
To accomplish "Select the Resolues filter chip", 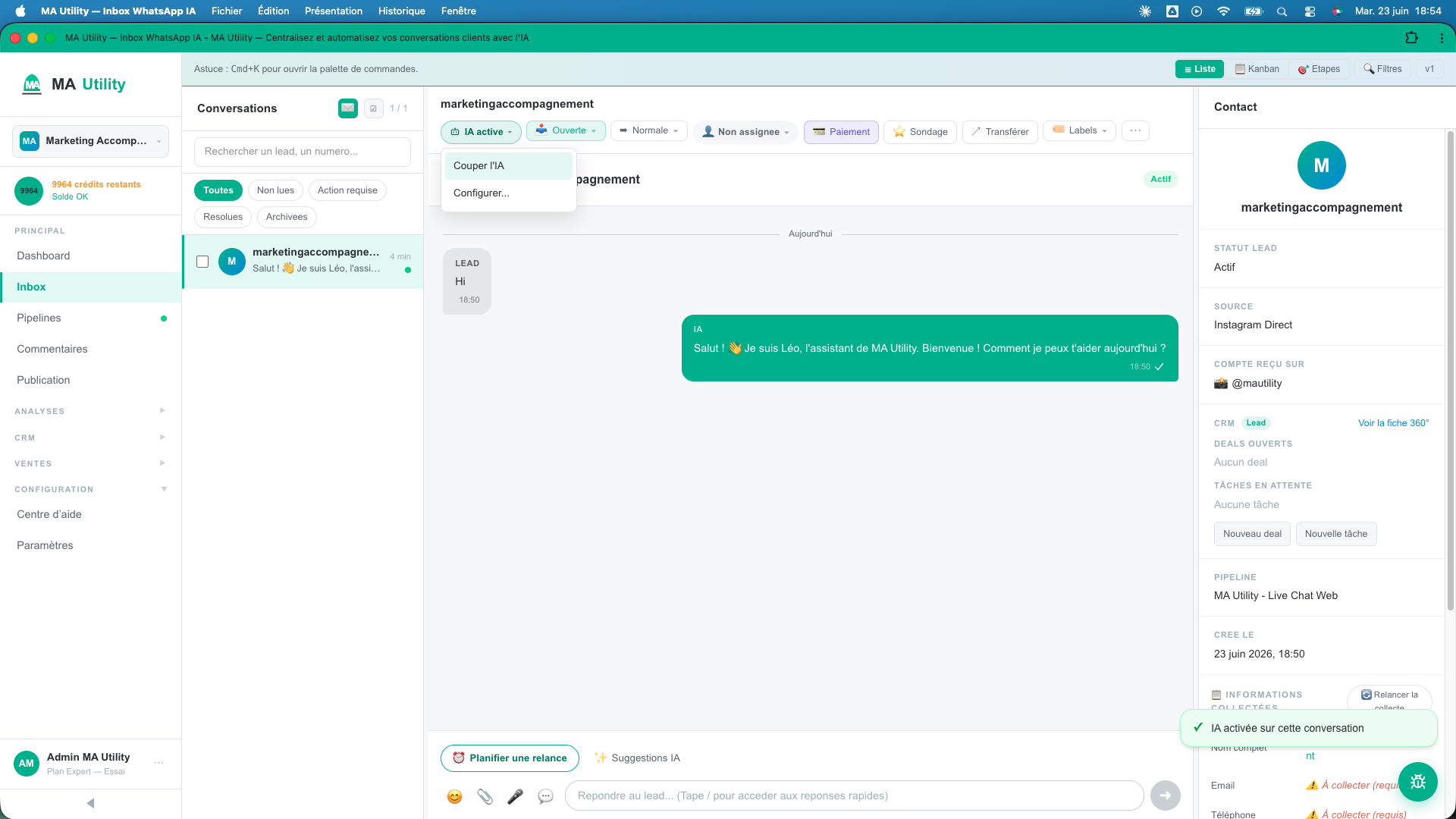I will pos(223,217).
